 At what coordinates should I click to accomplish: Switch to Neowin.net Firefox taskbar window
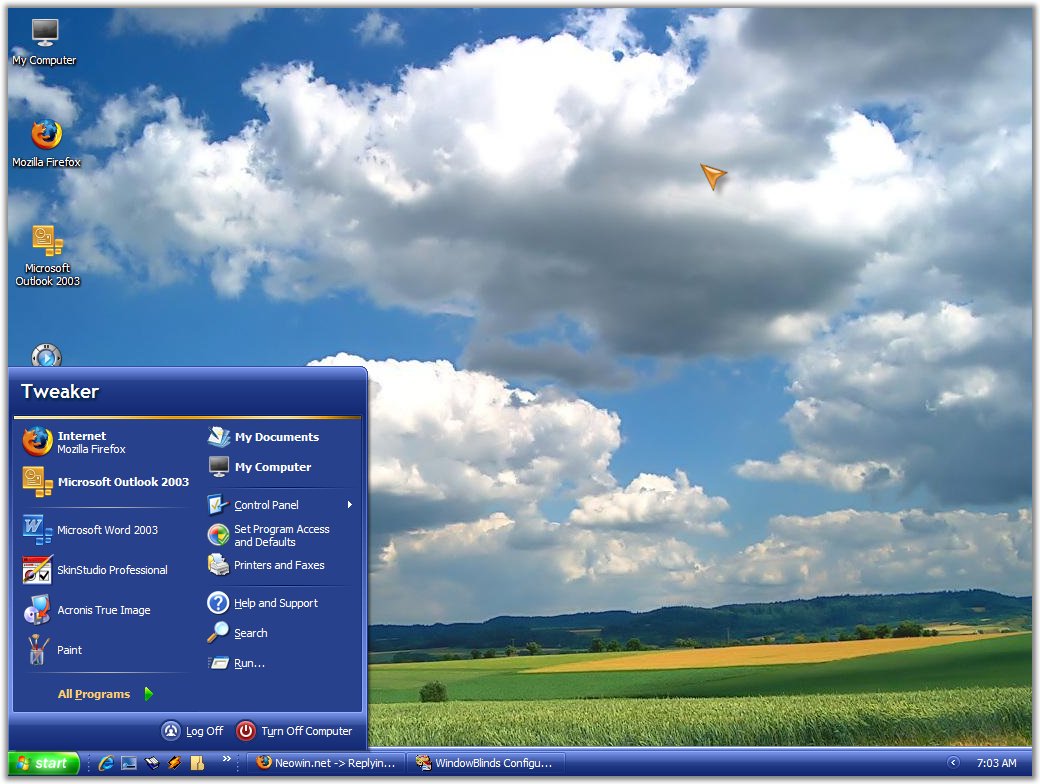pyautogui.click(x=326, y=763)
